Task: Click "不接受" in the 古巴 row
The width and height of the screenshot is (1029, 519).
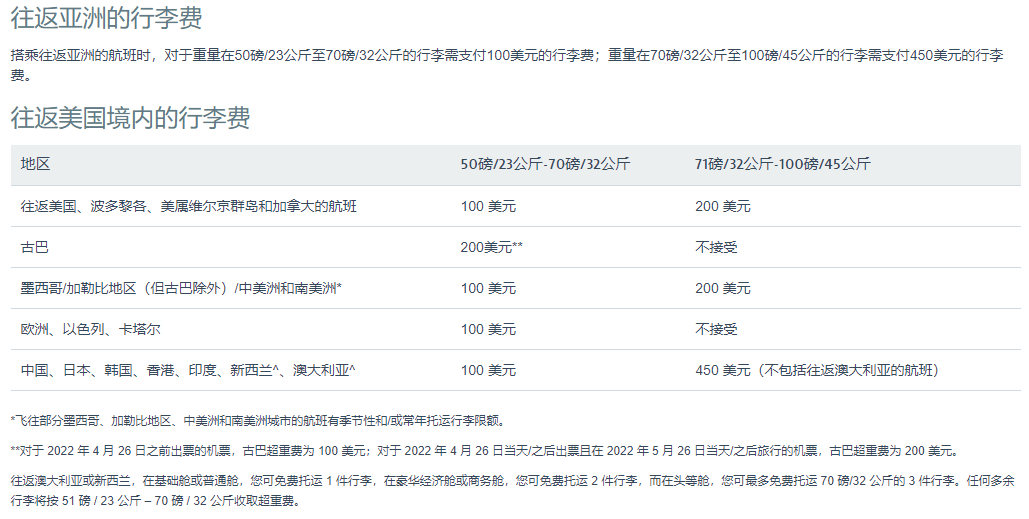Action: pos(716,247)
